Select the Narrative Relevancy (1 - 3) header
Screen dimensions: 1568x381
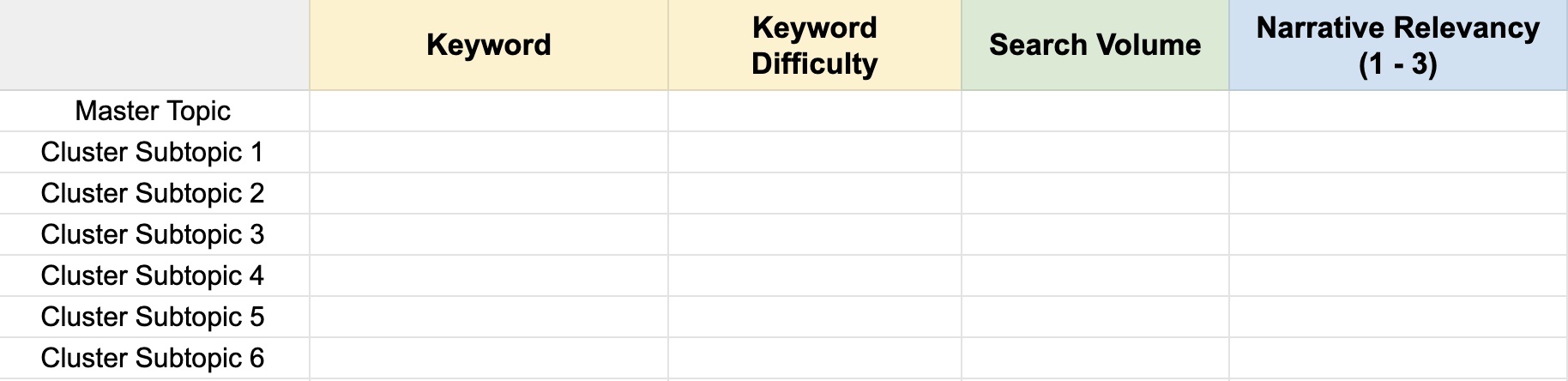tap(1398, 45)
